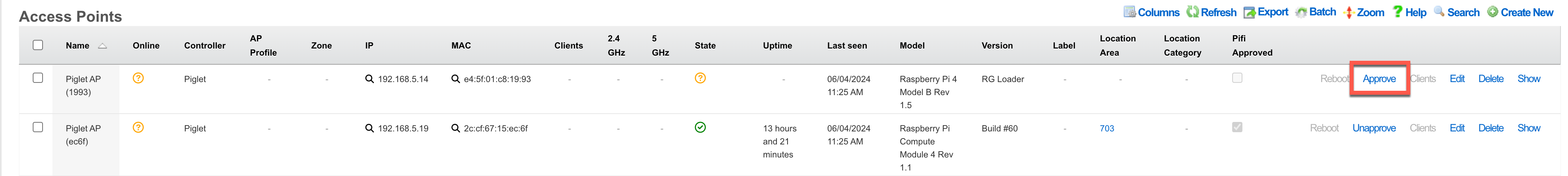Select the Piglet AP (1993) row checkbox
The image size is (1568, 176).
pos(38,78)
